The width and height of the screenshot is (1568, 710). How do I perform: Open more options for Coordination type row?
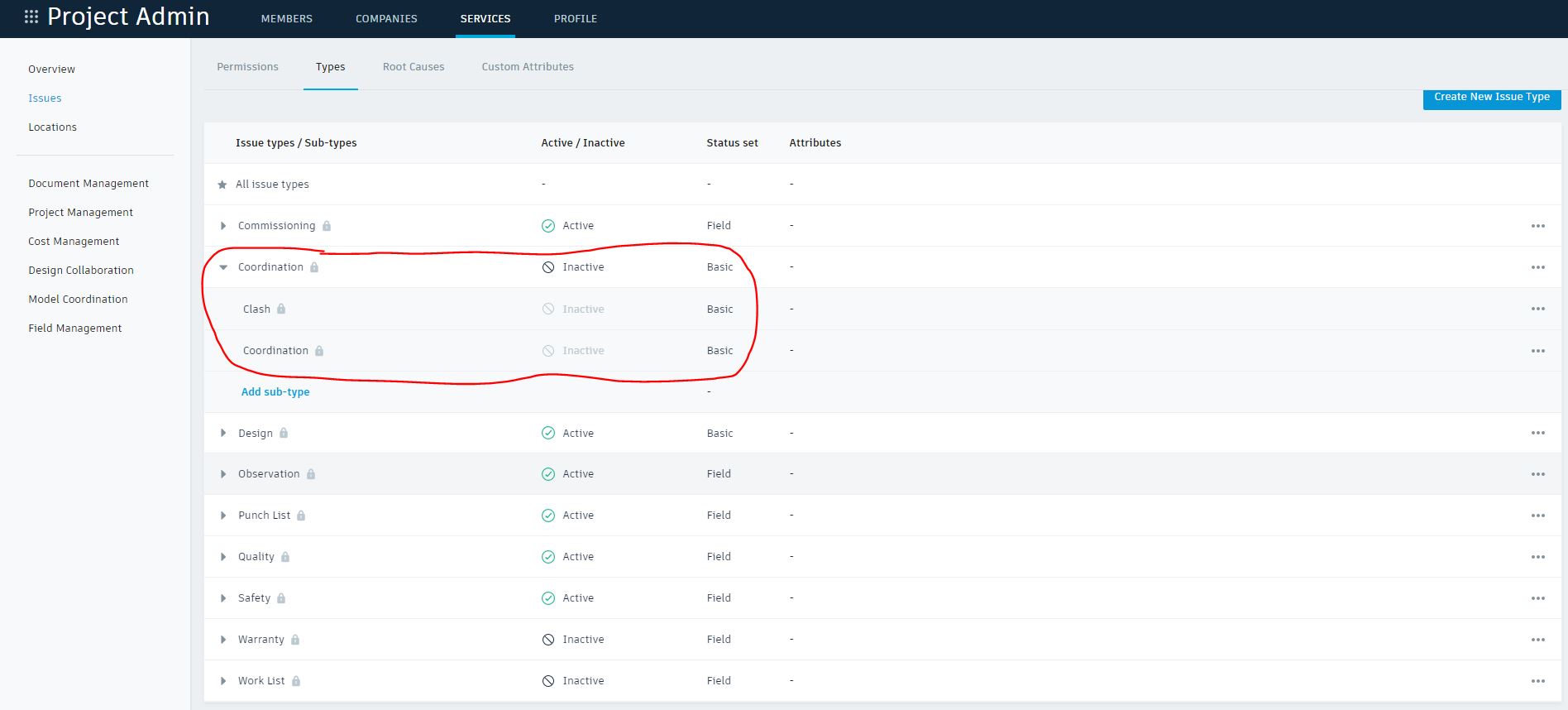coord(1537,267)
